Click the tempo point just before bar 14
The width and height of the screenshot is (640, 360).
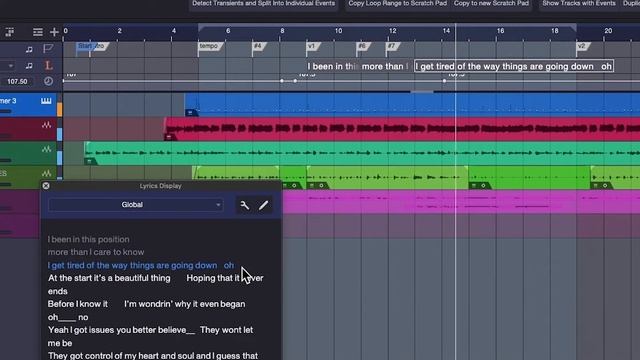tap(444, 81)
